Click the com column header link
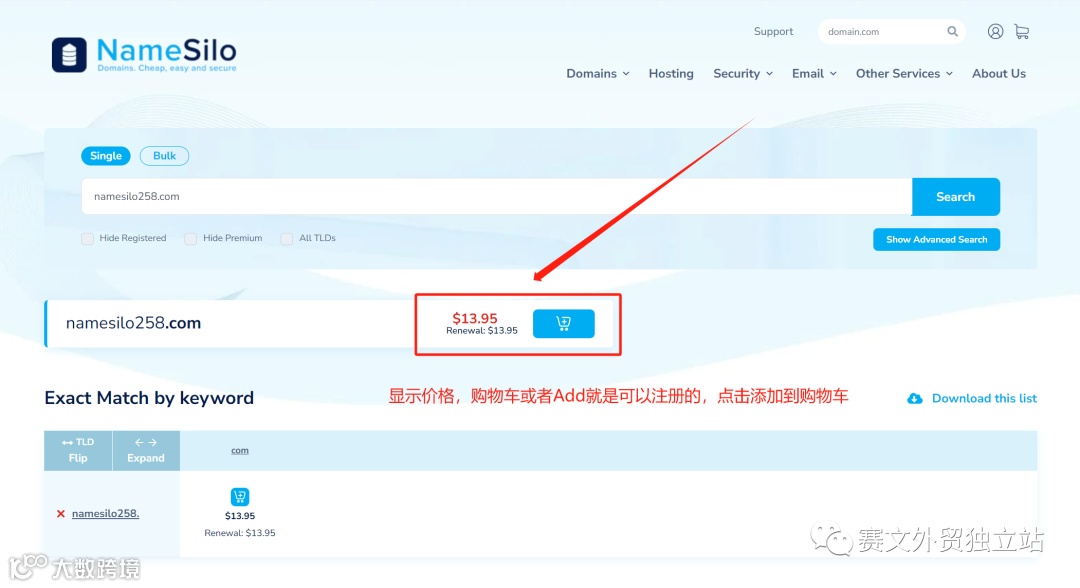 coord(240,450)
